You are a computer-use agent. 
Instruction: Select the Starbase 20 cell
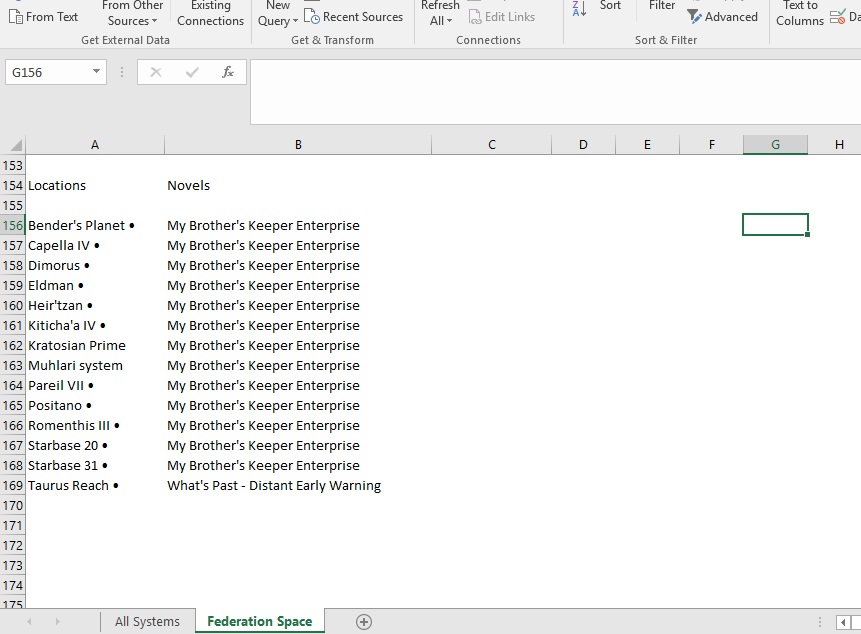(95, 446)
